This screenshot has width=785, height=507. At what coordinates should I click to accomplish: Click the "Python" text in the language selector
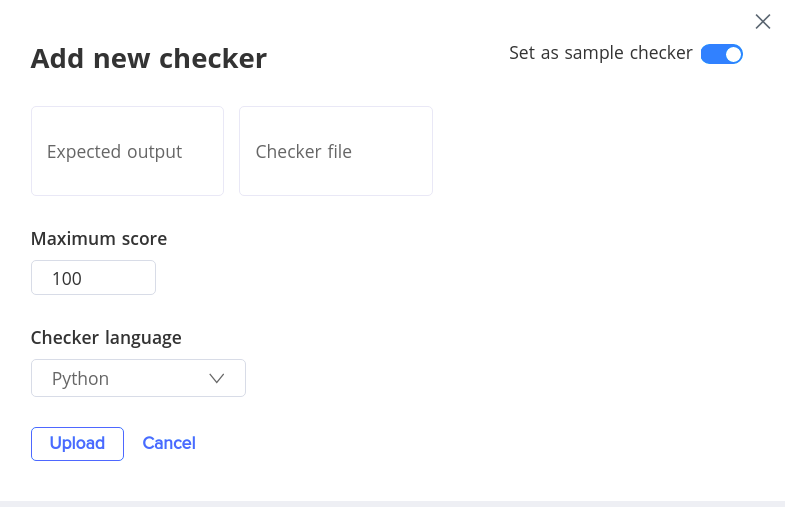tap(80, 379)
